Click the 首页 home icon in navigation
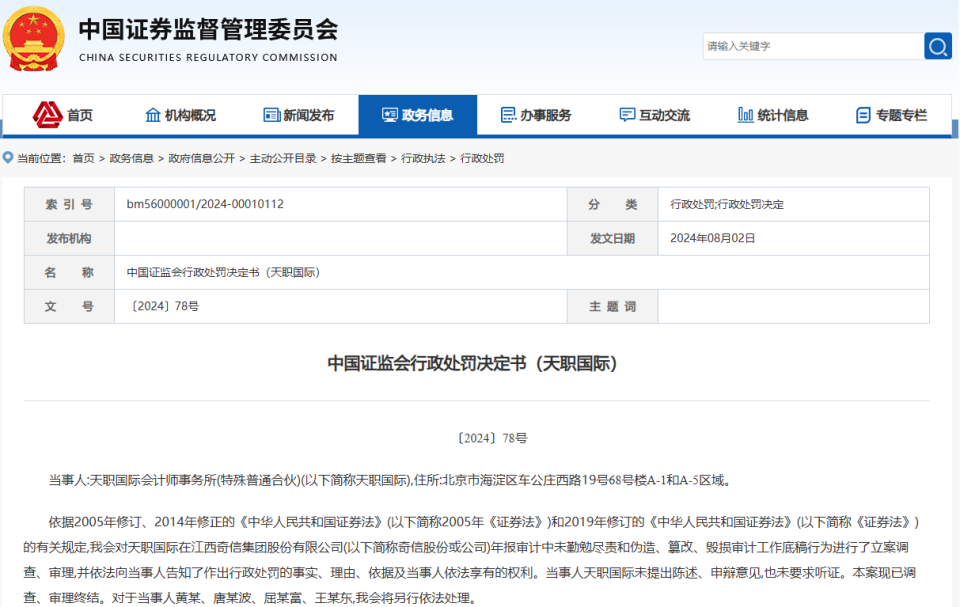The width and height of the screenshot is (960, 607). pos(47,113)
